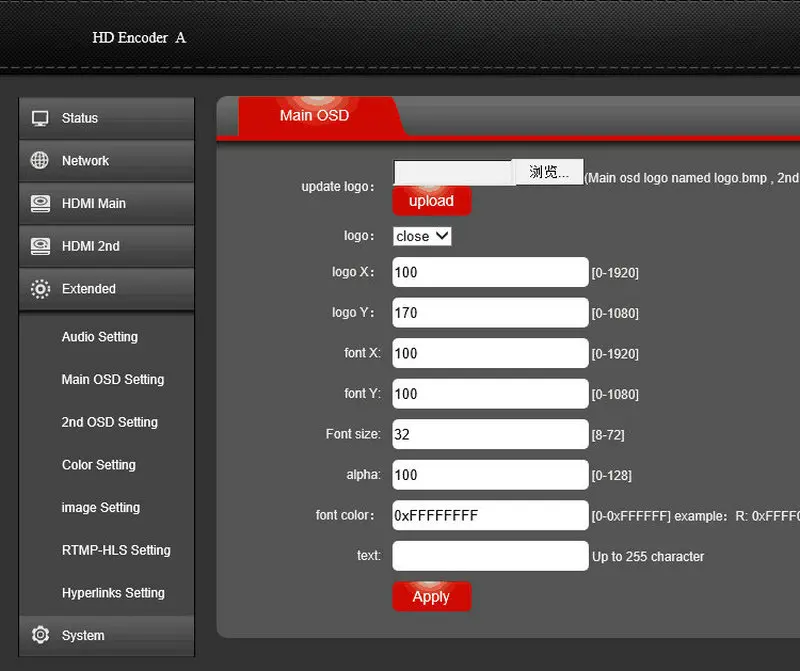Go to Color Setting
This screenshot has height=671, width=800.
click(98, 465)
